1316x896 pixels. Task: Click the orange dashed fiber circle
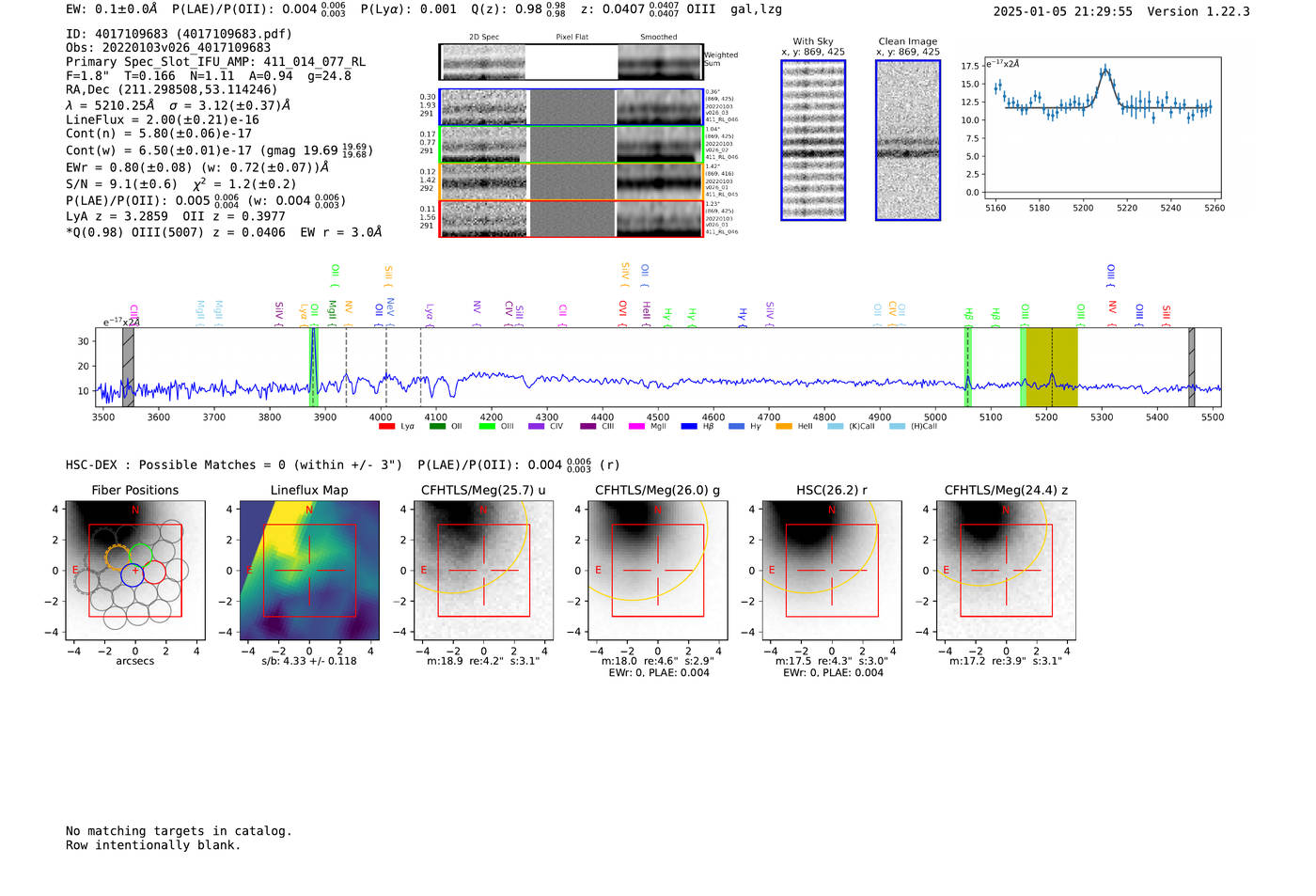(x=118, y=557)
